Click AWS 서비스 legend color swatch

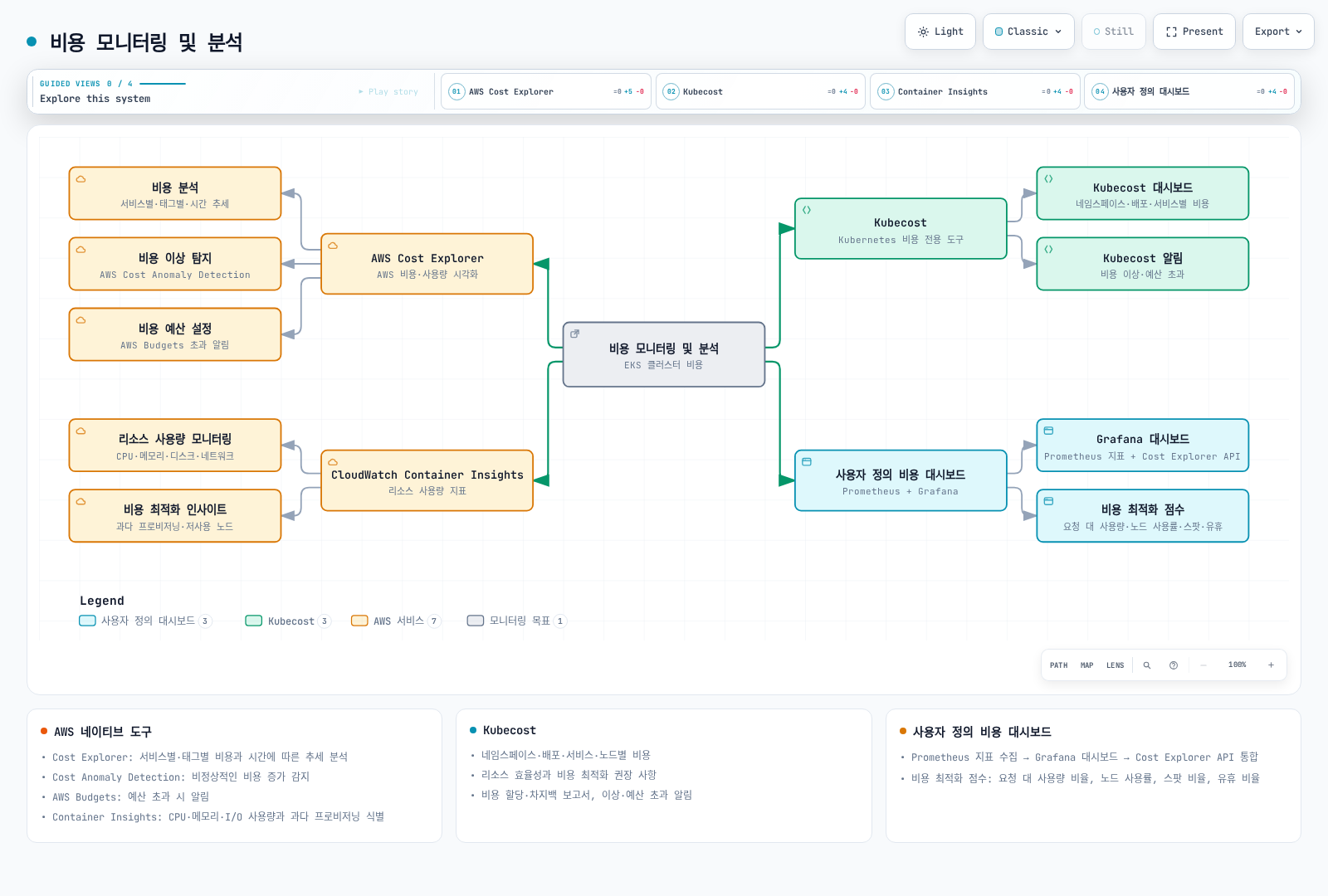click(359, 621)
